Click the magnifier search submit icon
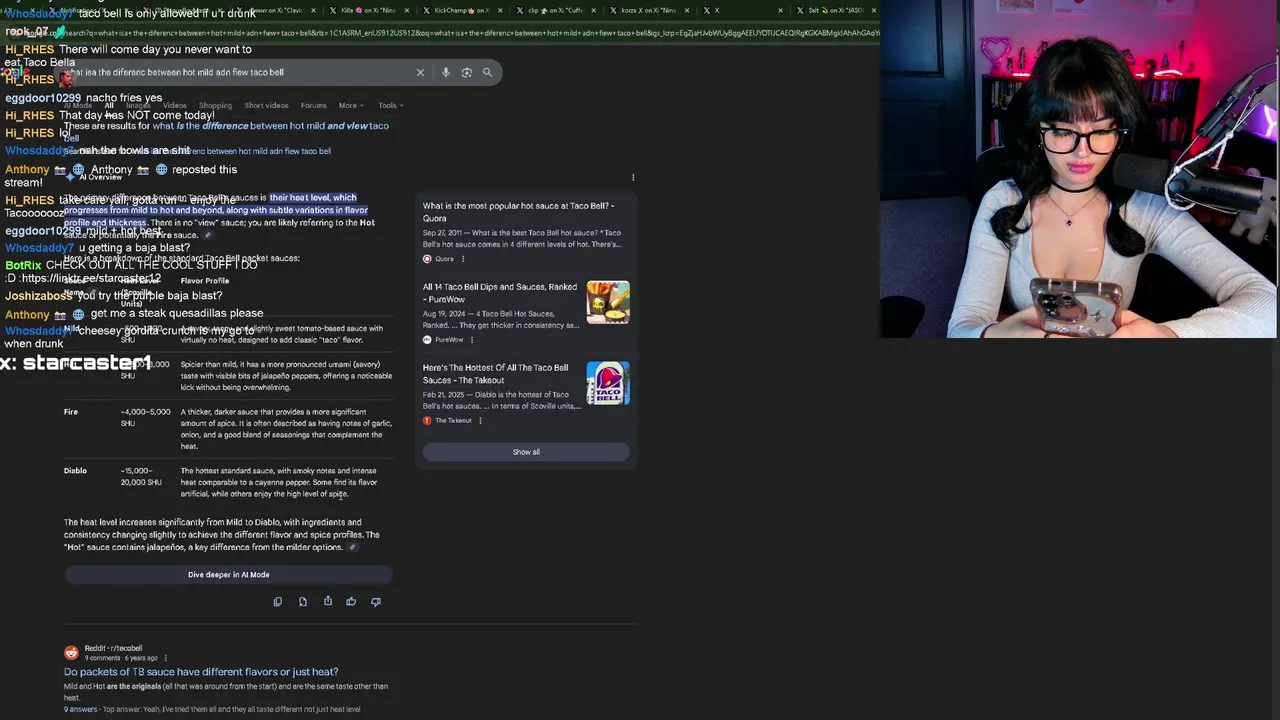This screenshot has height=720, width=1280. coord(487,72)
